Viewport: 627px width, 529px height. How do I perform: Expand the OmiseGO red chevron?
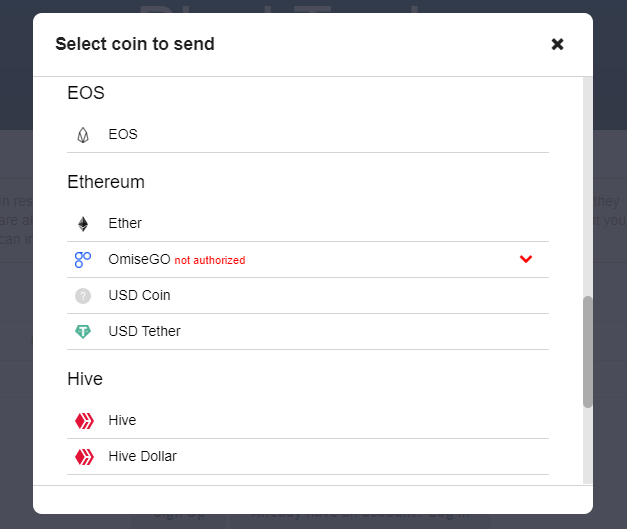click(526, 259)
